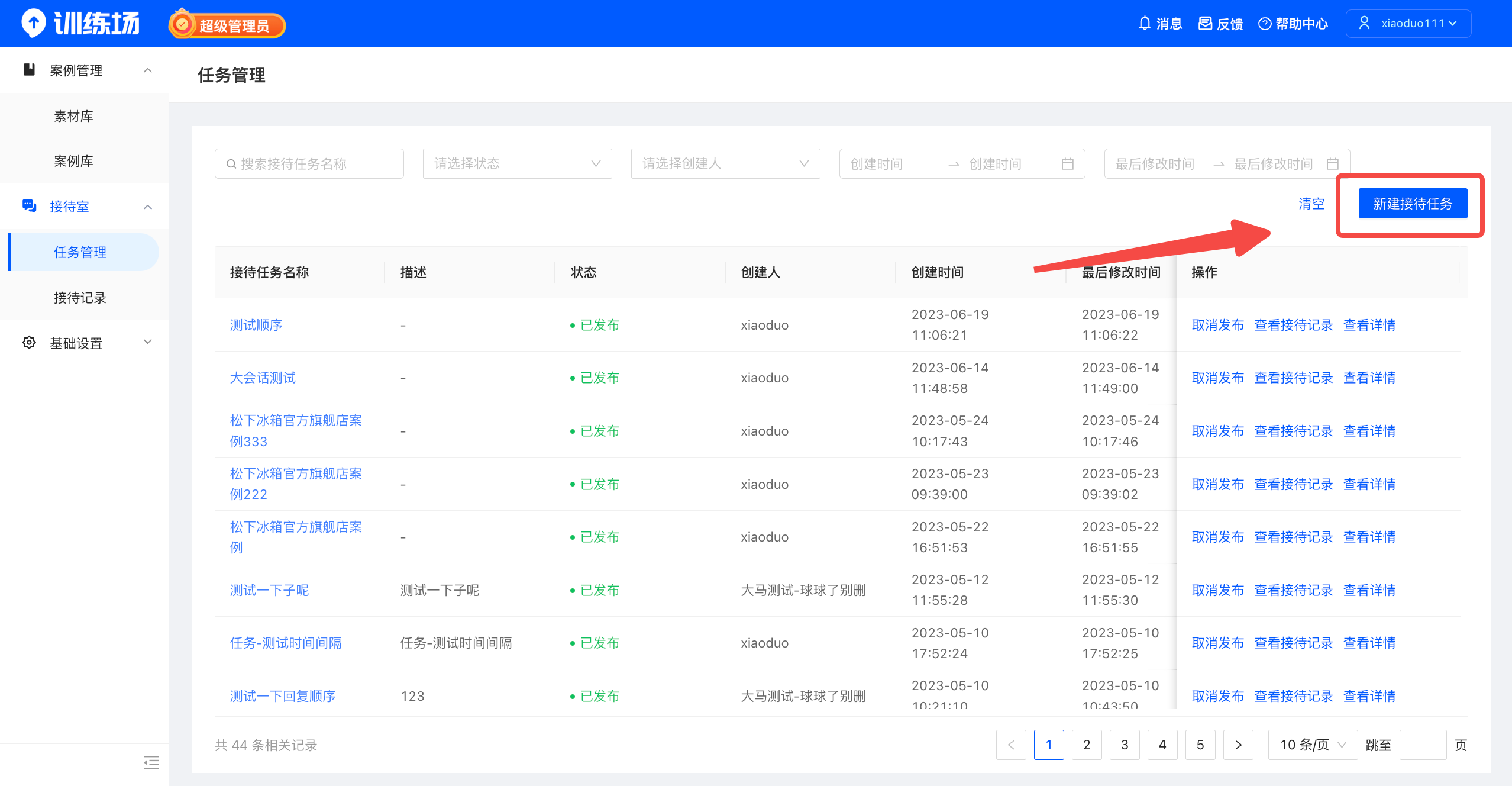Click the search magnifier icon
Image resolution: width=1512 pixels, height=786 pixels.
tap(231, 164)
